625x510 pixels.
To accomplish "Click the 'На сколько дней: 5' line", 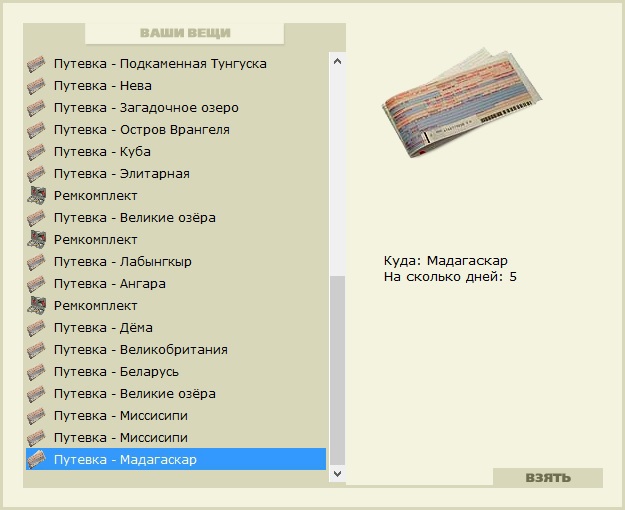I will pyautogui.click(x=450, y=277).
